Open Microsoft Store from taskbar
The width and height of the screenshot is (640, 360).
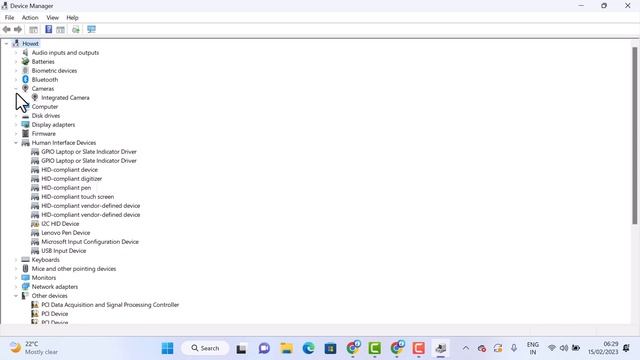[x=330, y=348]
